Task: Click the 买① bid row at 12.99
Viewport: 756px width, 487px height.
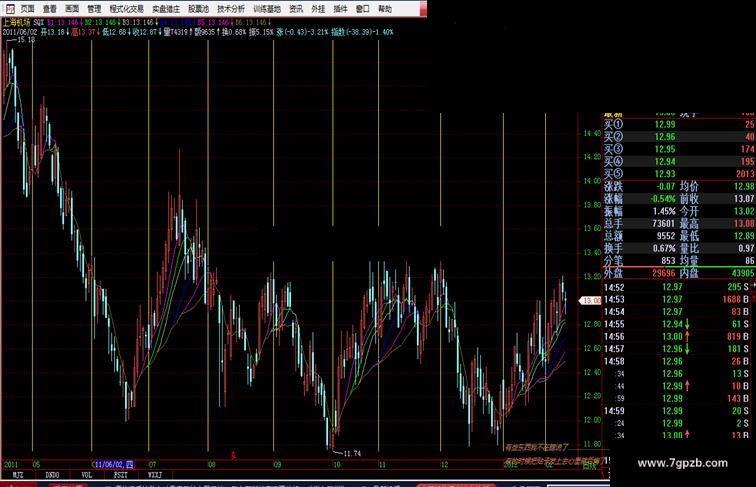Action: tap(679, 124)
